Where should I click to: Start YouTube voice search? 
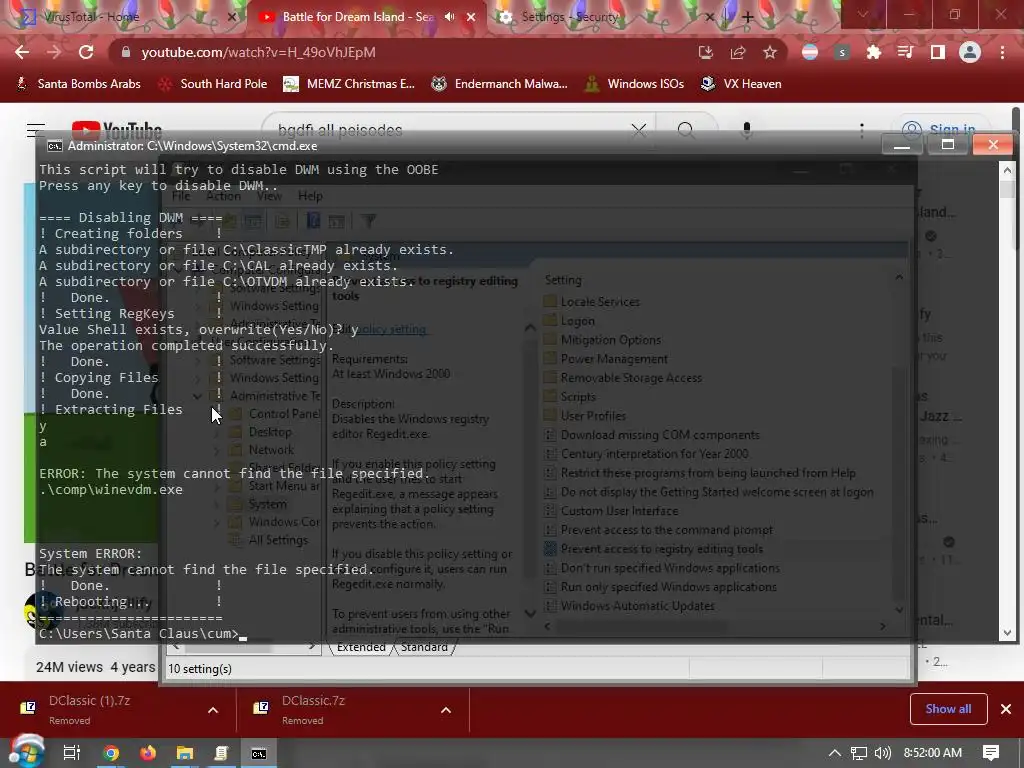[746, 130]
